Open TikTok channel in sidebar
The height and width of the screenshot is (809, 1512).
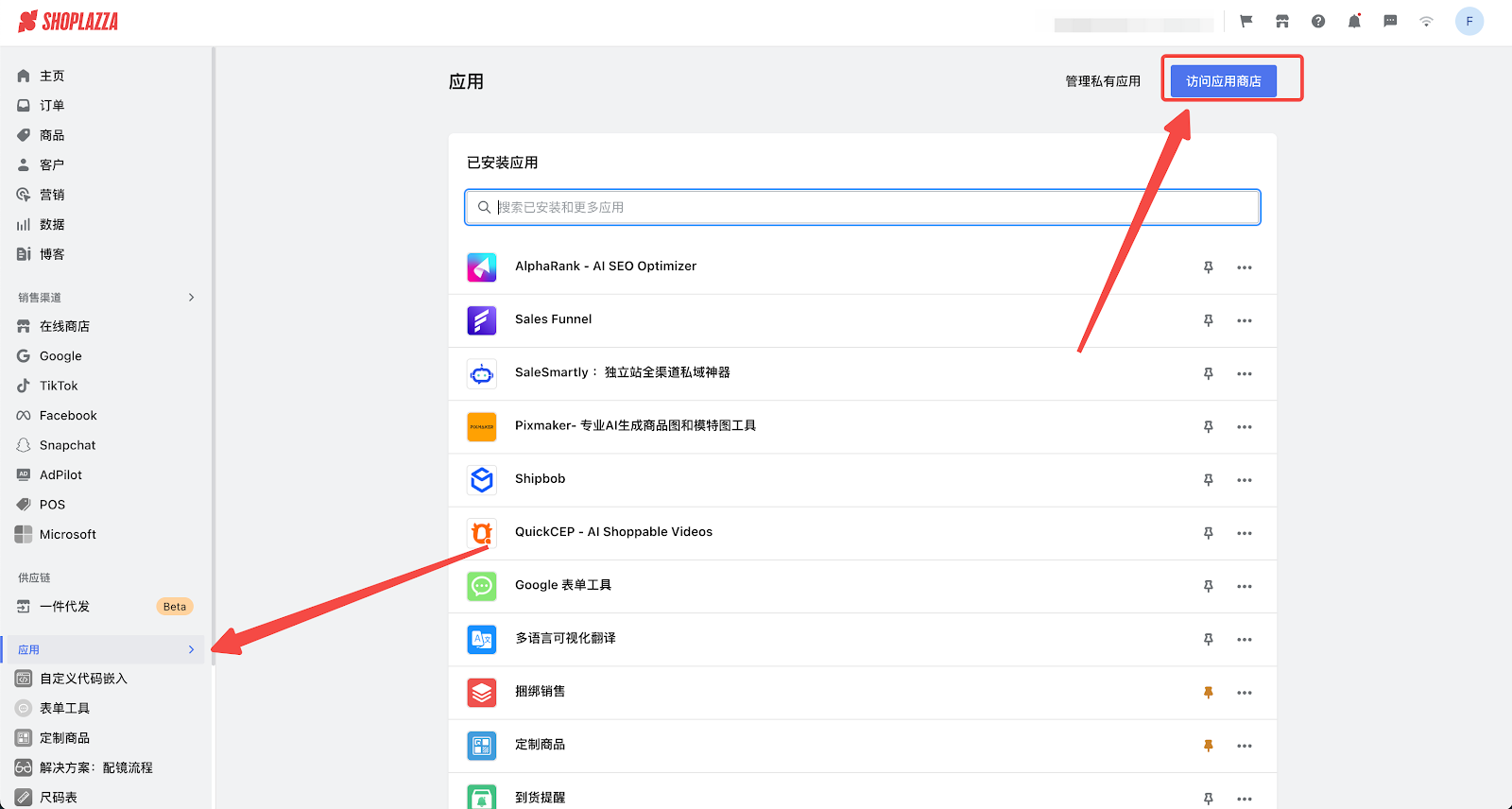(x=59, y=387)
